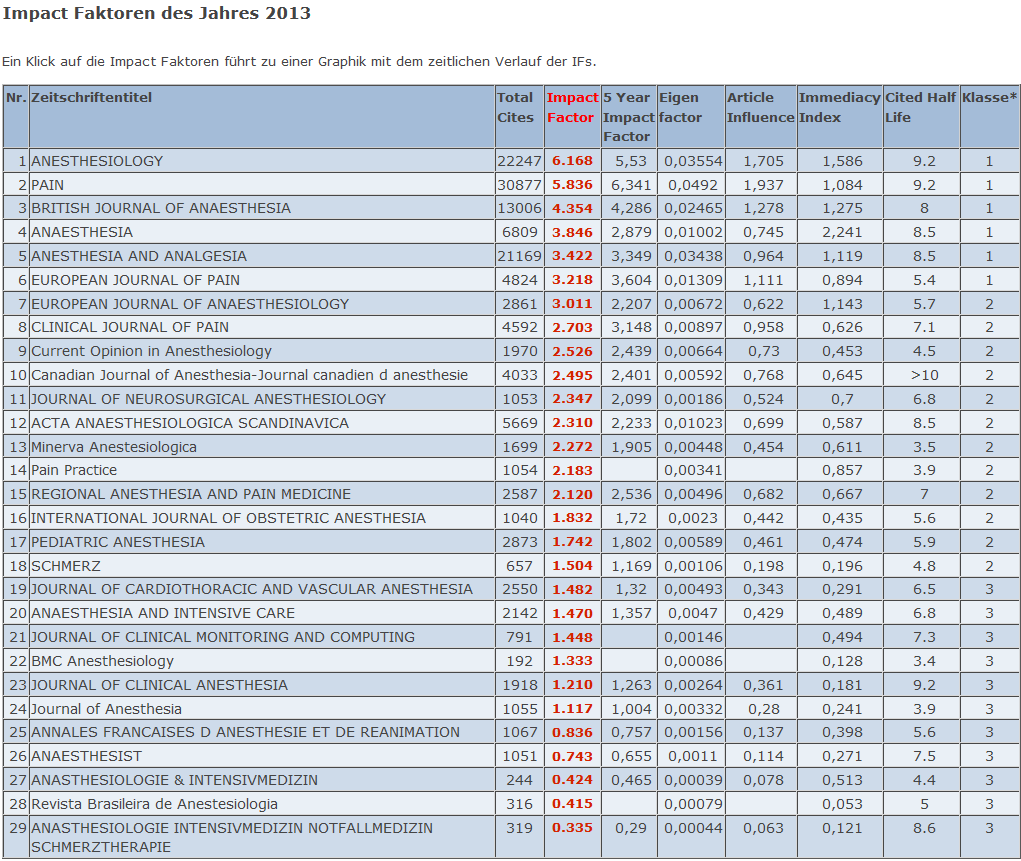
Task: Click impact factor 2.183 for Pain Practice
Action: (x=572, y=470)
